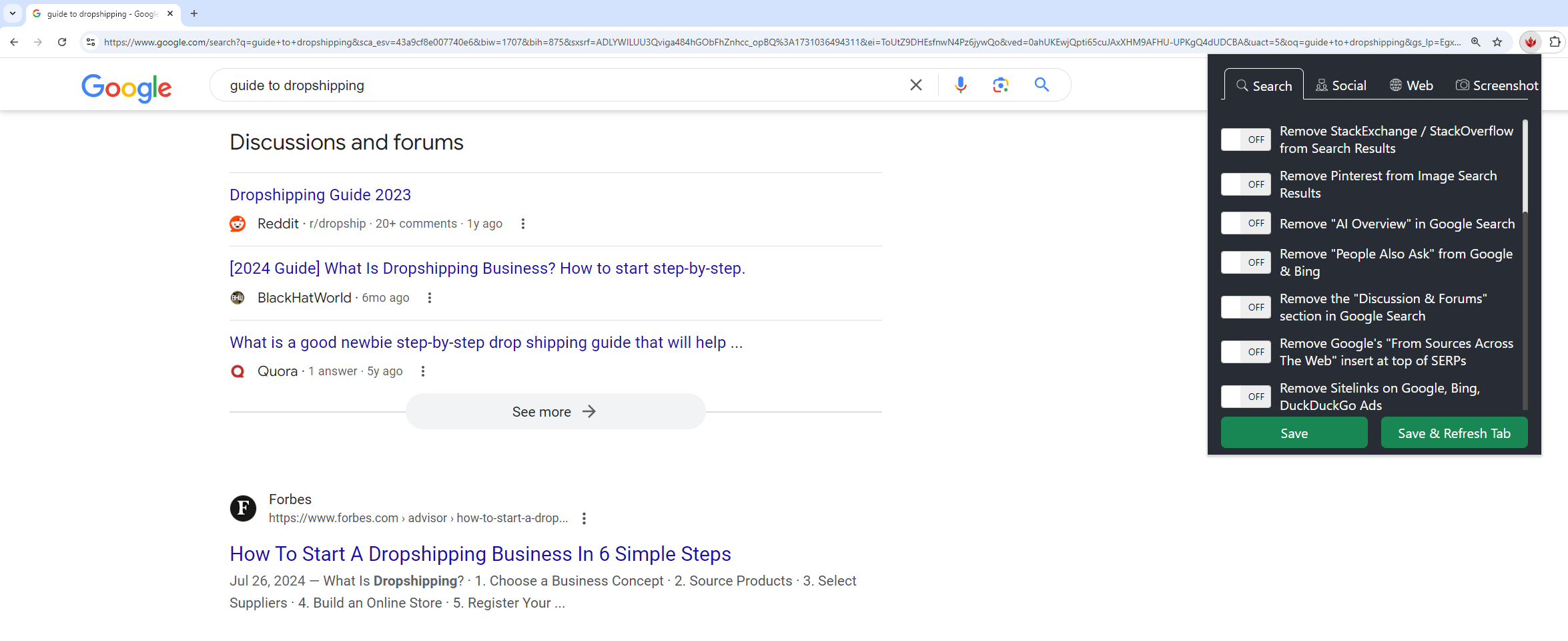Screen dimensions: 1568x641
Task: Click the BlackHatWorld favicon icon
Action: pyautogui.click(x=238, y=298)
